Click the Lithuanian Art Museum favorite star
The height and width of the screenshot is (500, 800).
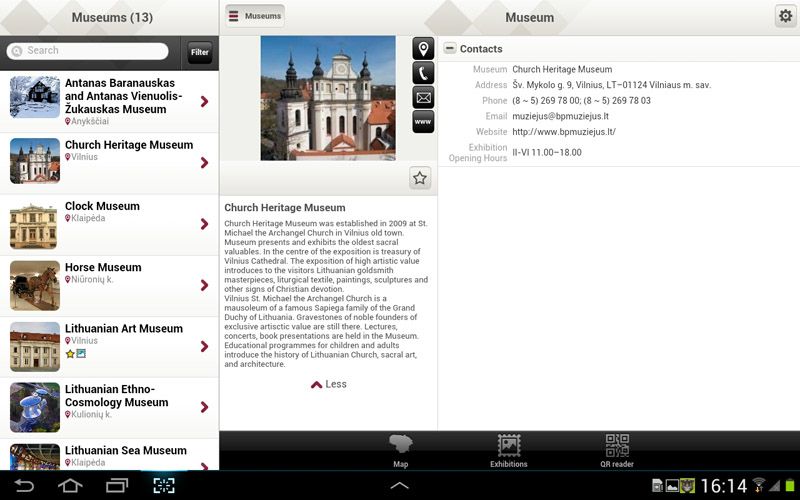(x=70, y=354)
